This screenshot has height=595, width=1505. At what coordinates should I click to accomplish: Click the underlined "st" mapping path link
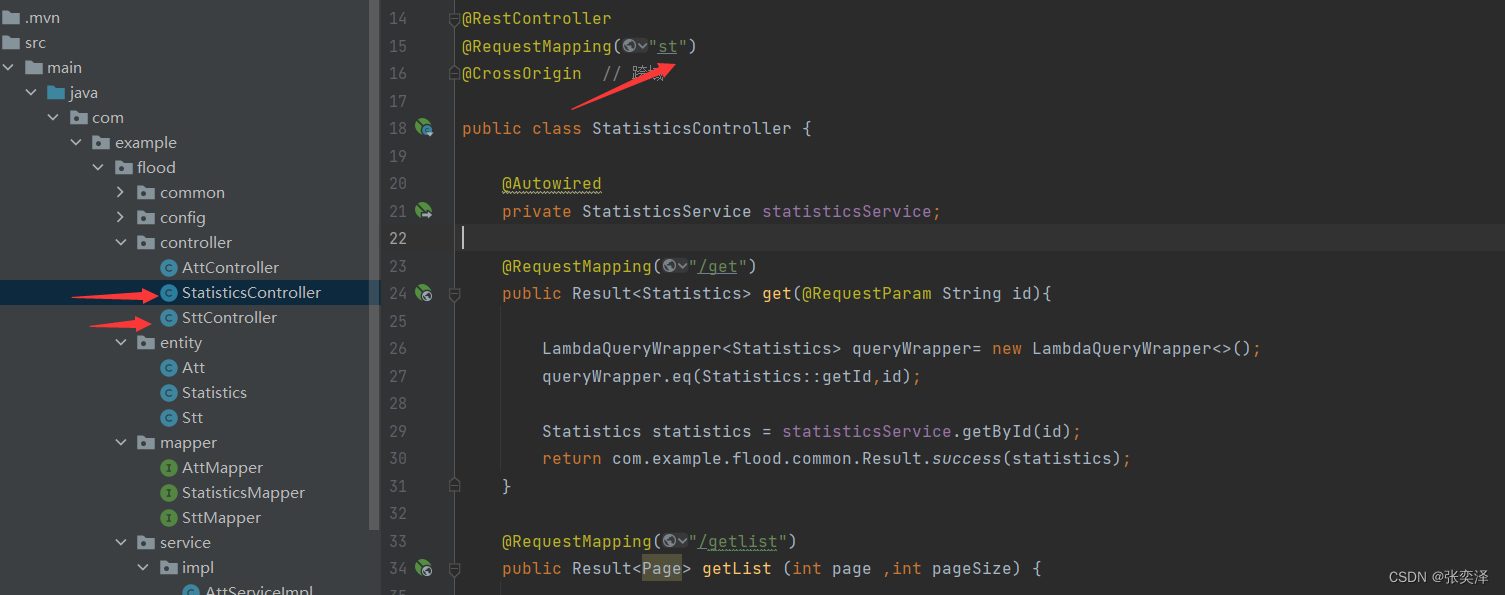(x=669, y=46)
